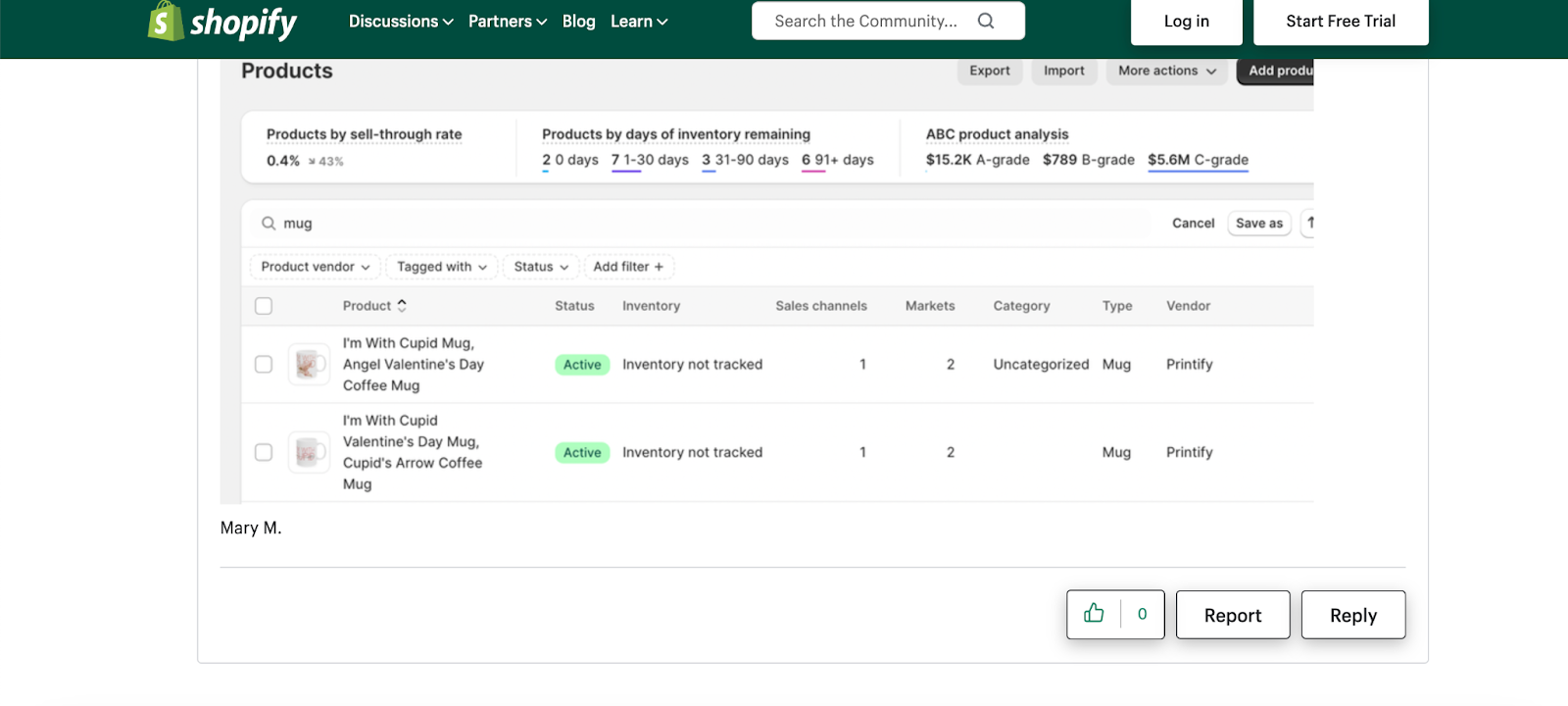Click the Status column header
Viewport: 1568px width, 706px height.
pyautogui.click(x=574, y=306)
